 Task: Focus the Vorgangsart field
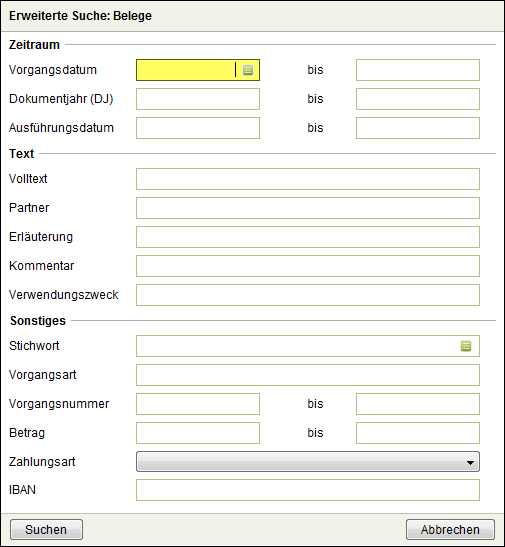(308, 375)
